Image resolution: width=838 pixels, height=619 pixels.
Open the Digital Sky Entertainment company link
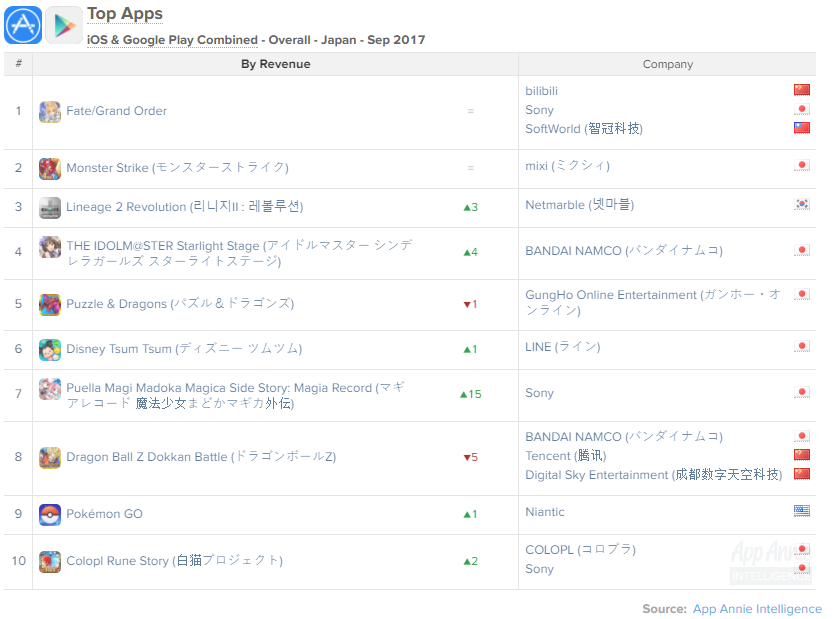click(654, 475)
